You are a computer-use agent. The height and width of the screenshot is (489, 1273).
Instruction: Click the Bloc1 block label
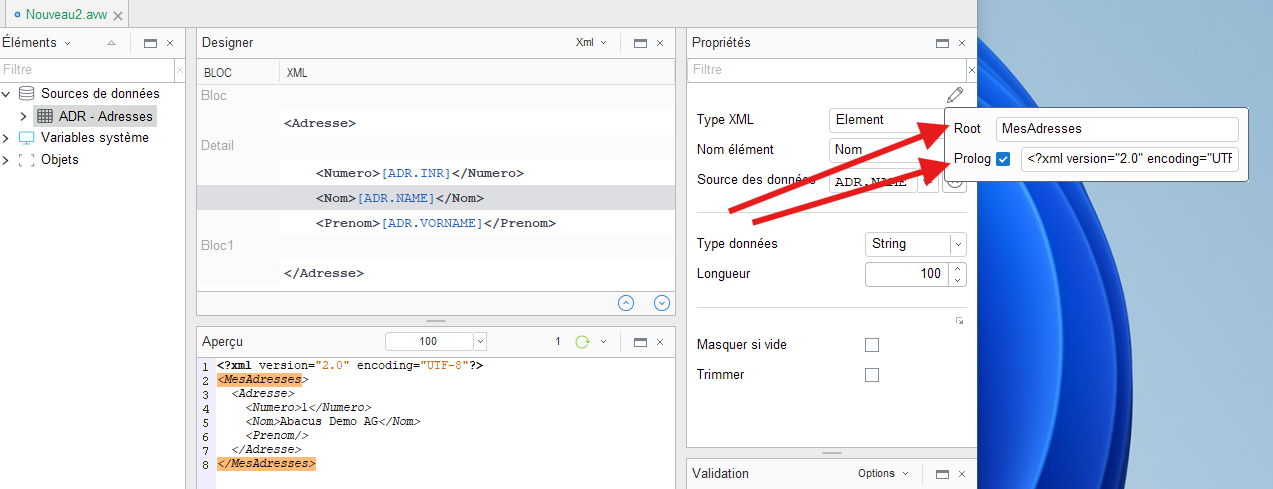[217, 245]
